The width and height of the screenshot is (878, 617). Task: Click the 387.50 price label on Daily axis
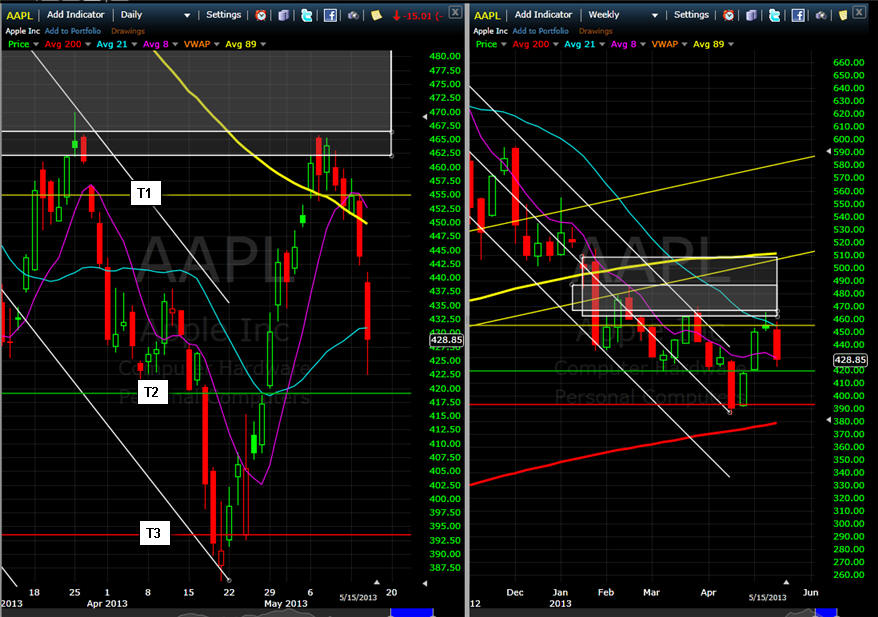pos(445,568)
